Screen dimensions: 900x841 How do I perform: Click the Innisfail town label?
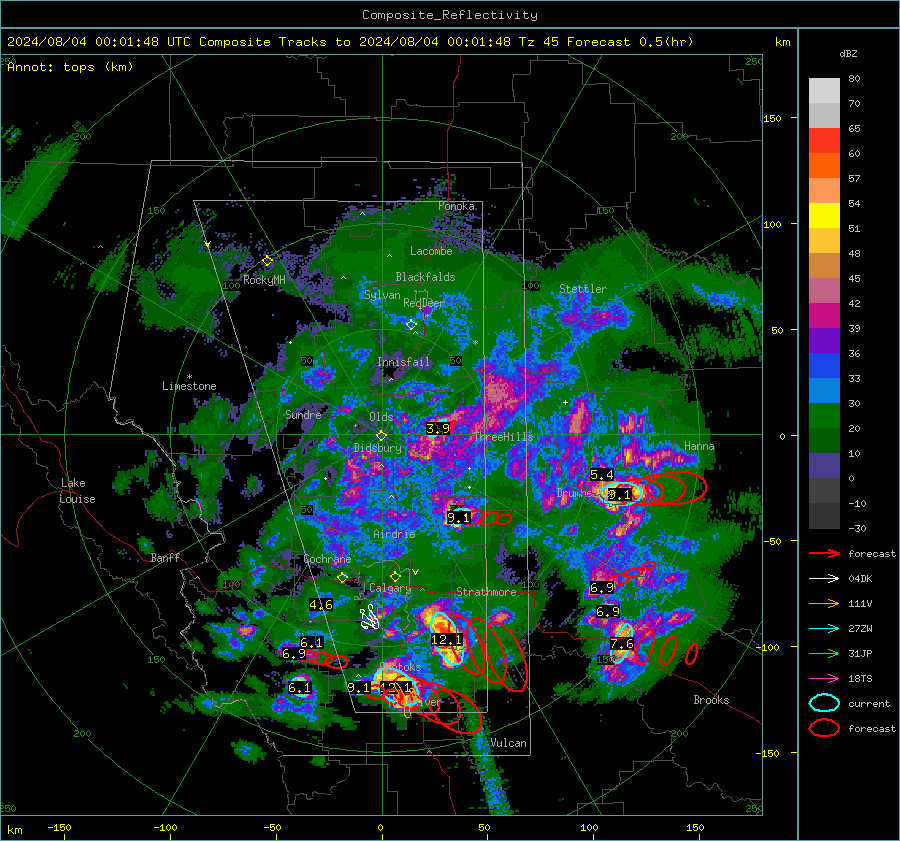pos(404,362)
